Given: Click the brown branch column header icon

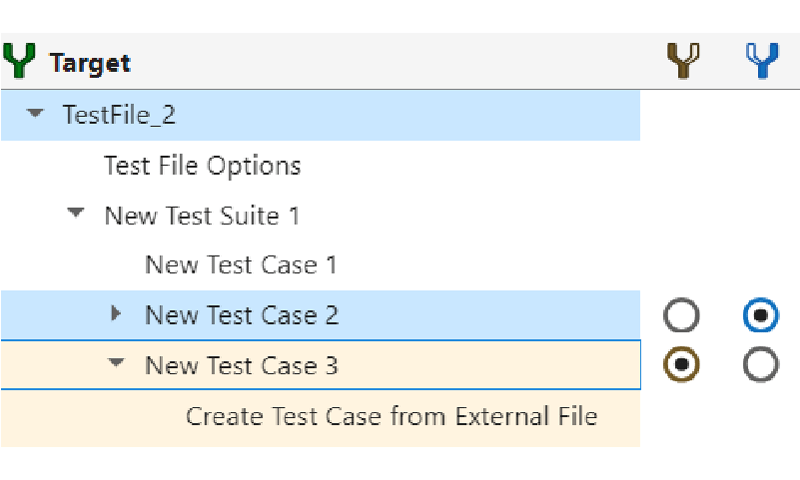Looking at the screenshot, I should click(x=682, y=62).
